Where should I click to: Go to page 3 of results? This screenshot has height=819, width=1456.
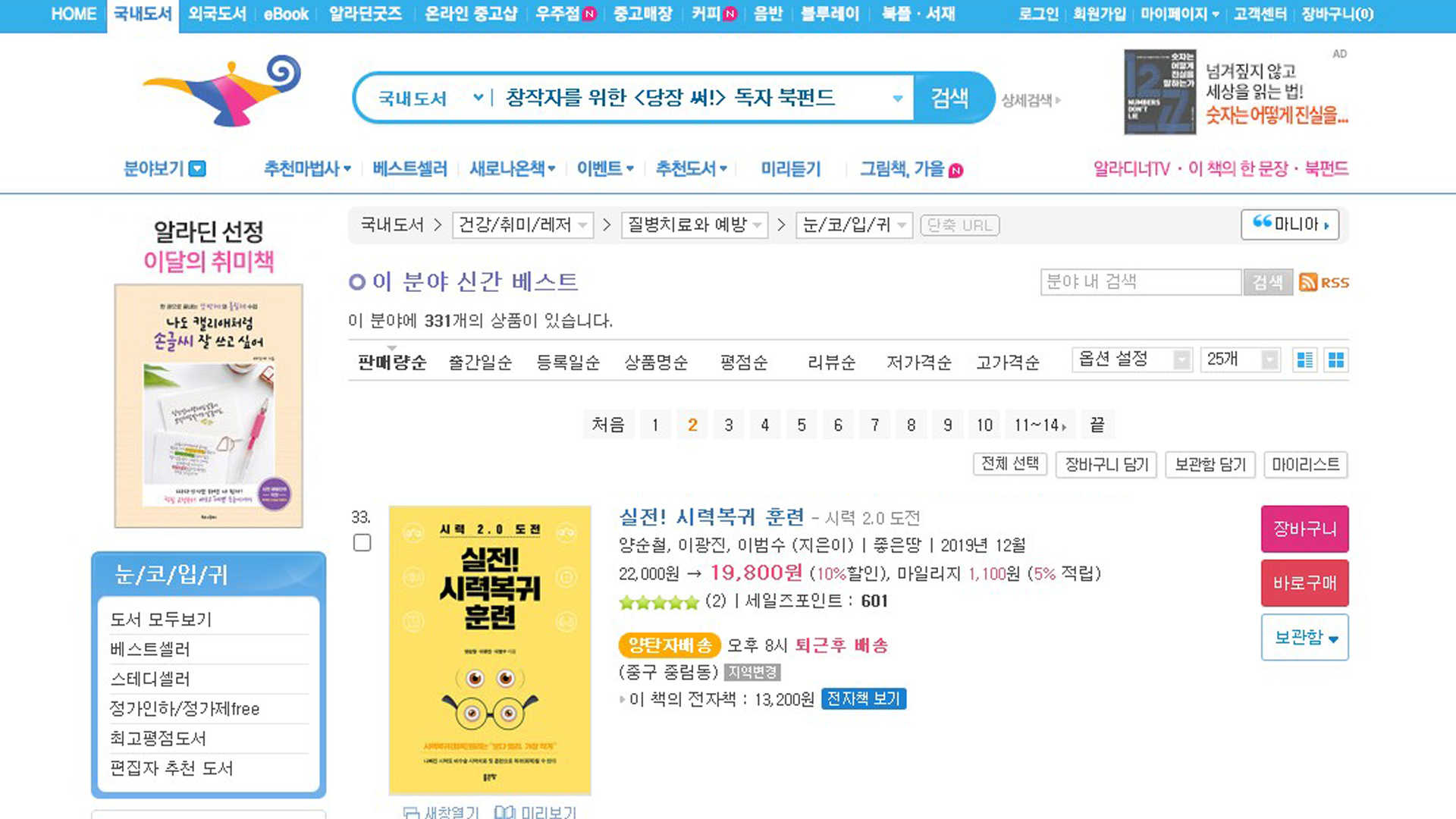coord(729,425)
